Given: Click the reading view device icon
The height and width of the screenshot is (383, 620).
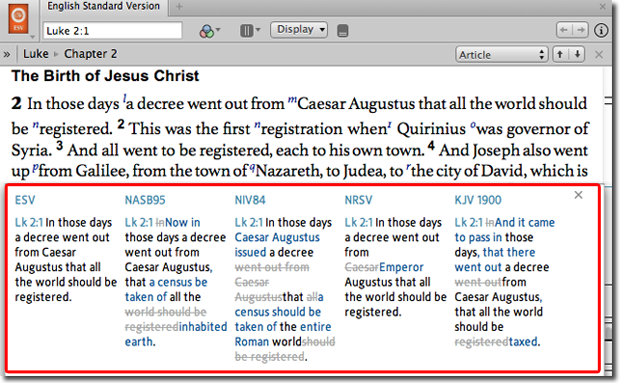Looking at the screenshot, I should pyautogui.click(x=342, y=31).
